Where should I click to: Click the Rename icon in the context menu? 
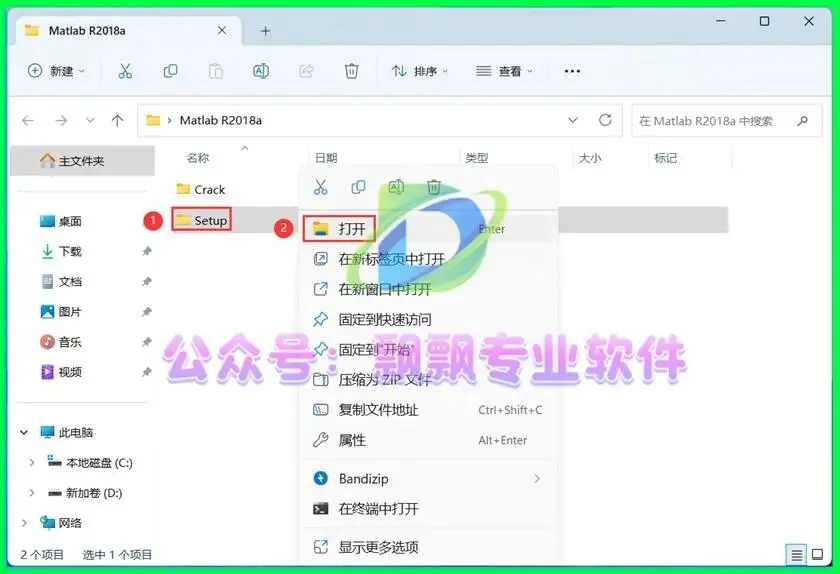click(396, 187)
